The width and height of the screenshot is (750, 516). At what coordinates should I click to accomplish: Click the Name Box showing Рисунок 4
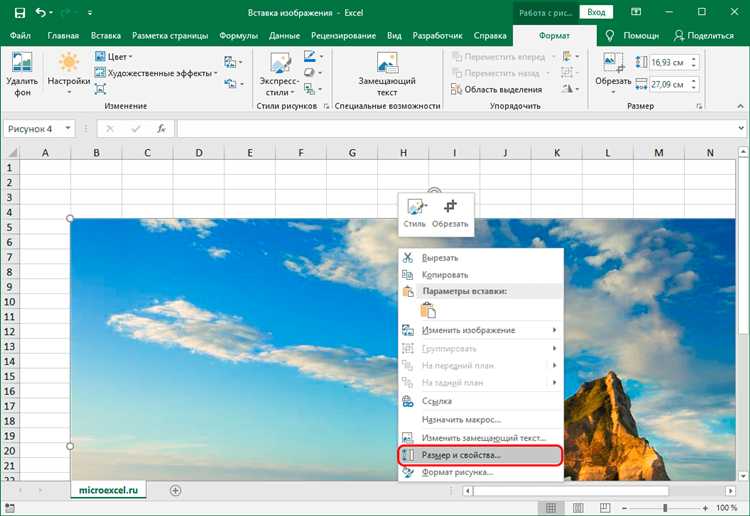tap(38, 129)
